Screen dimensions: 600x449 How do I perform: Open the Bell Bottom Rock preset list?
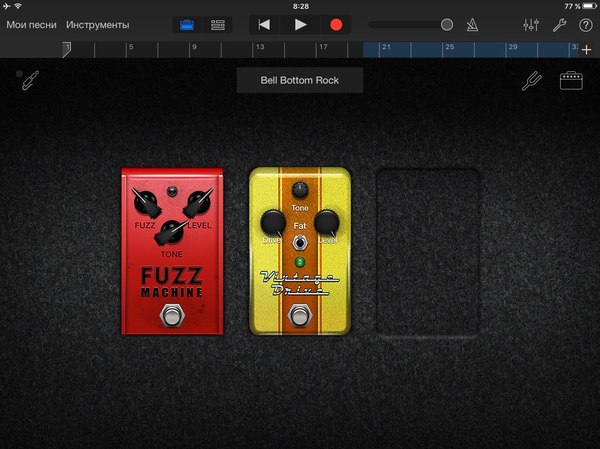(x=300, y=80)
